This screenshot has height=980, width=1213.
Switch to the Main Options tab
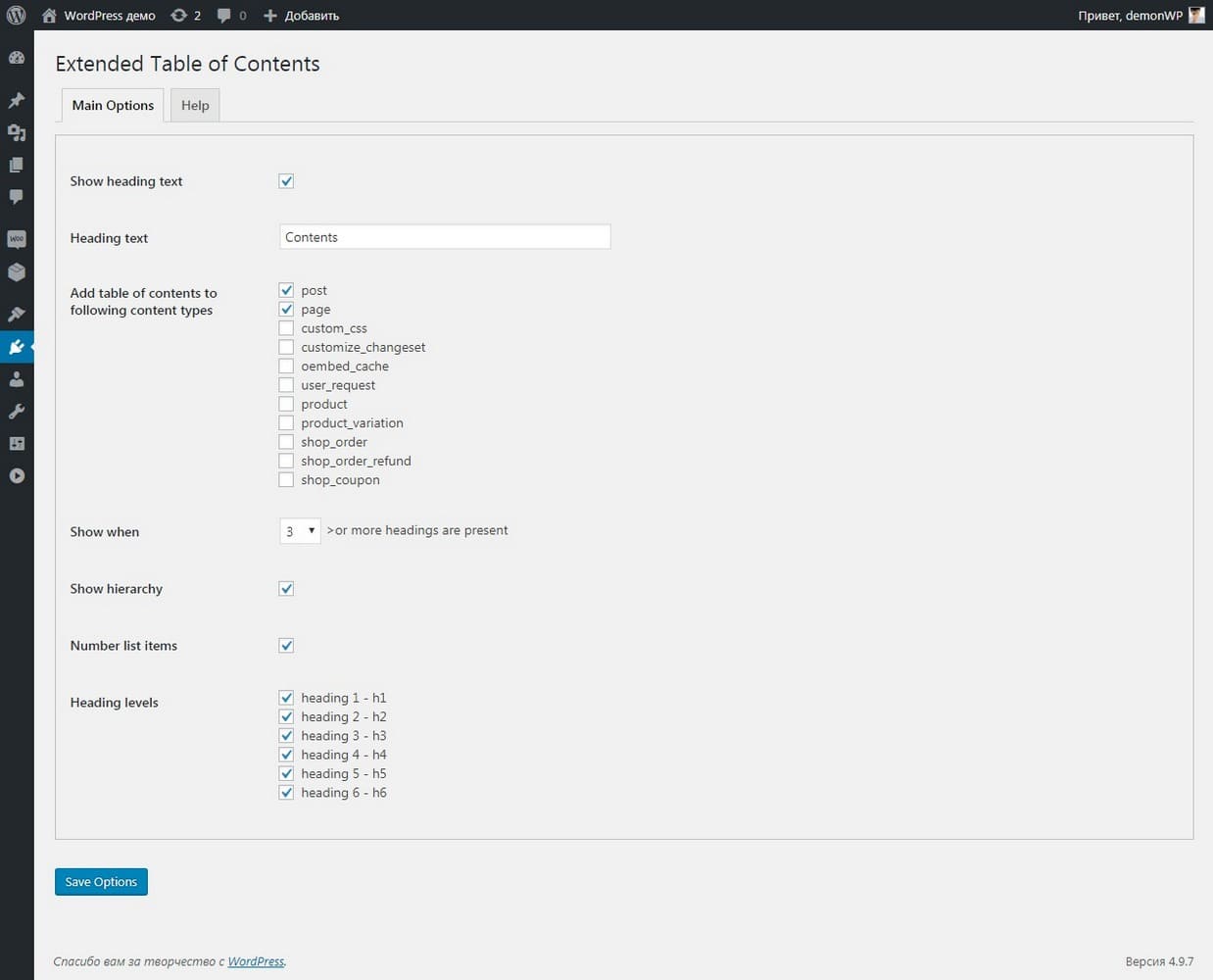point(113,105)
